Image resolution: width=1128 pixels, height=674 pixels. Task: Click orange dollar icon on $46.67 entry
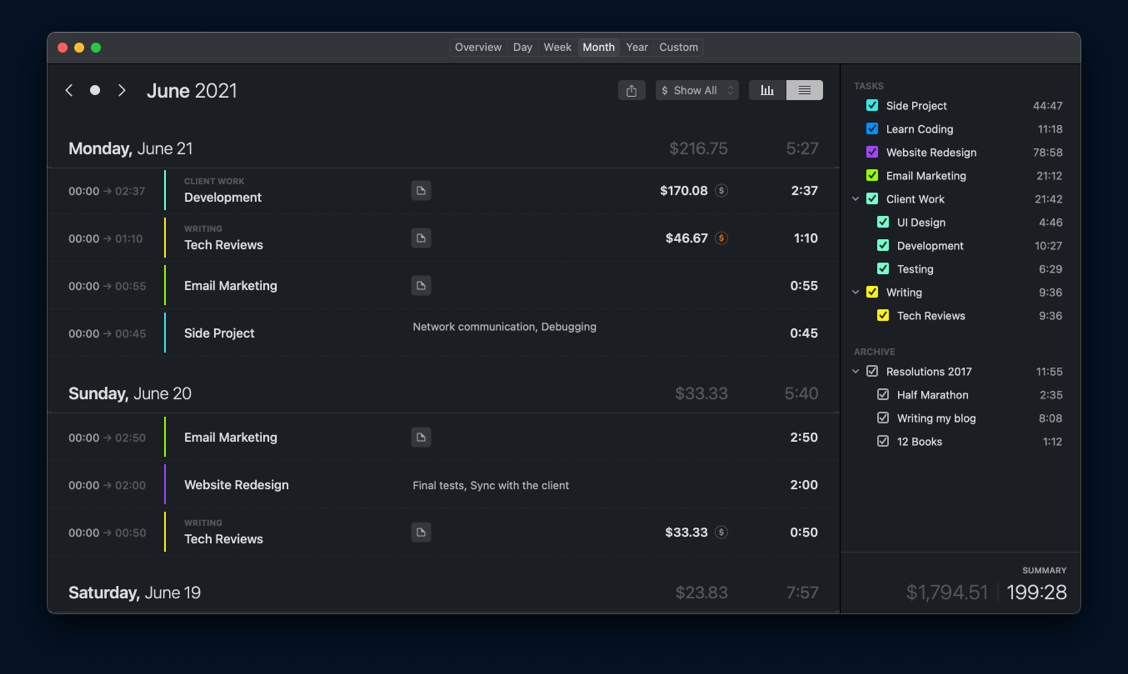coord(721,238)
